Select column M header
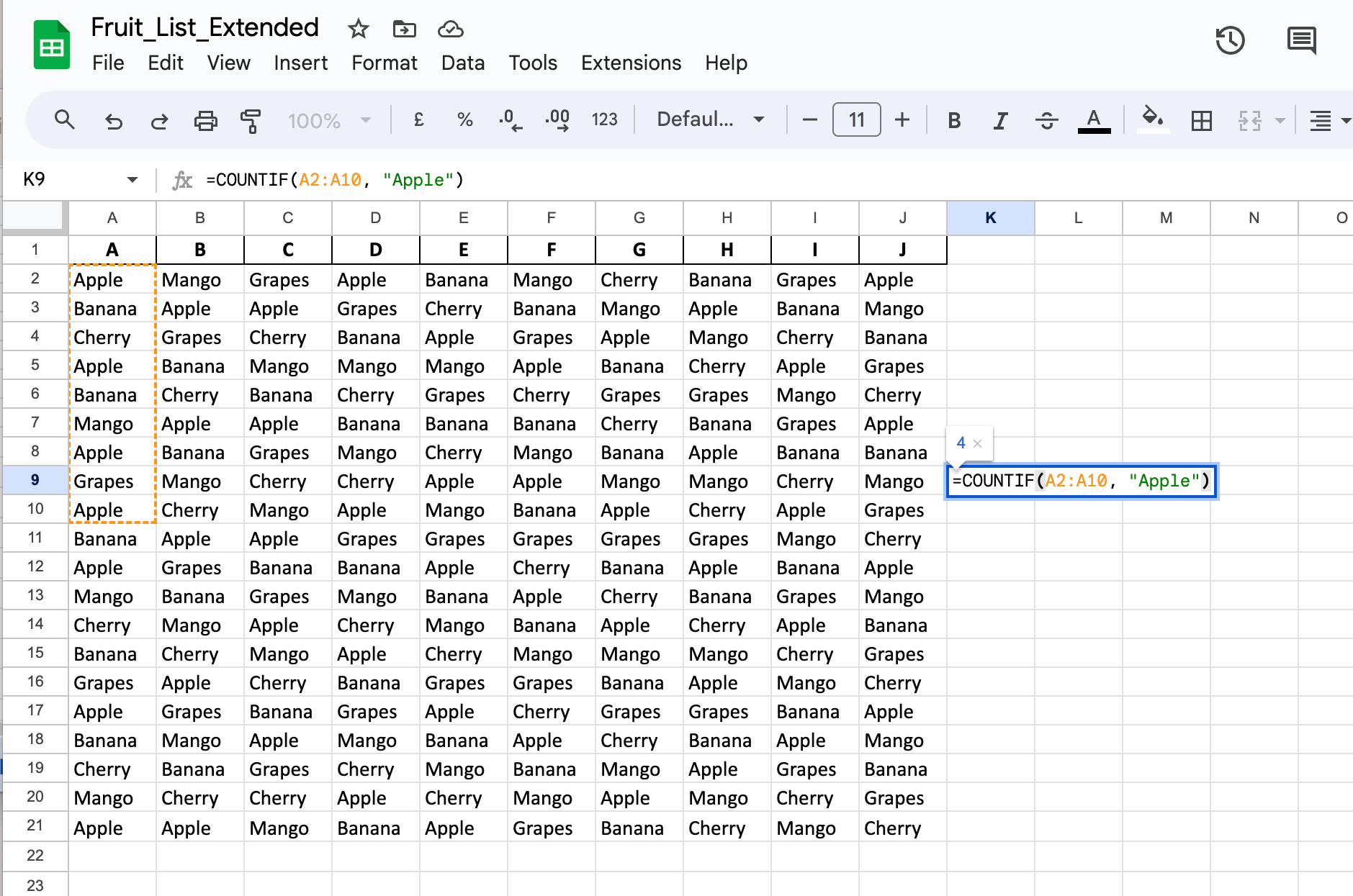1353x896 pixels. pos(1166,218)
